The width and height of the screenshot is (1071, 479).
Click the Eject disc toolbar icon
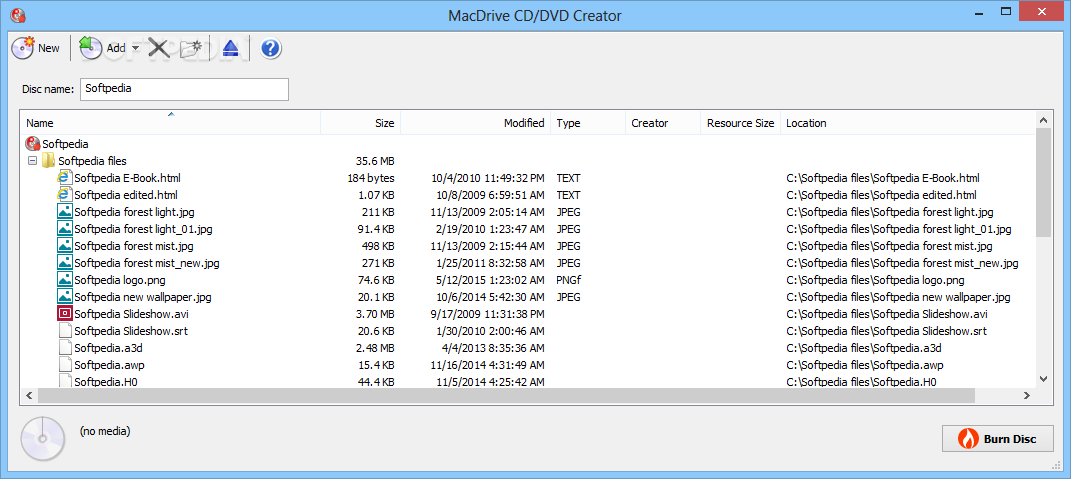click(230, 48)
